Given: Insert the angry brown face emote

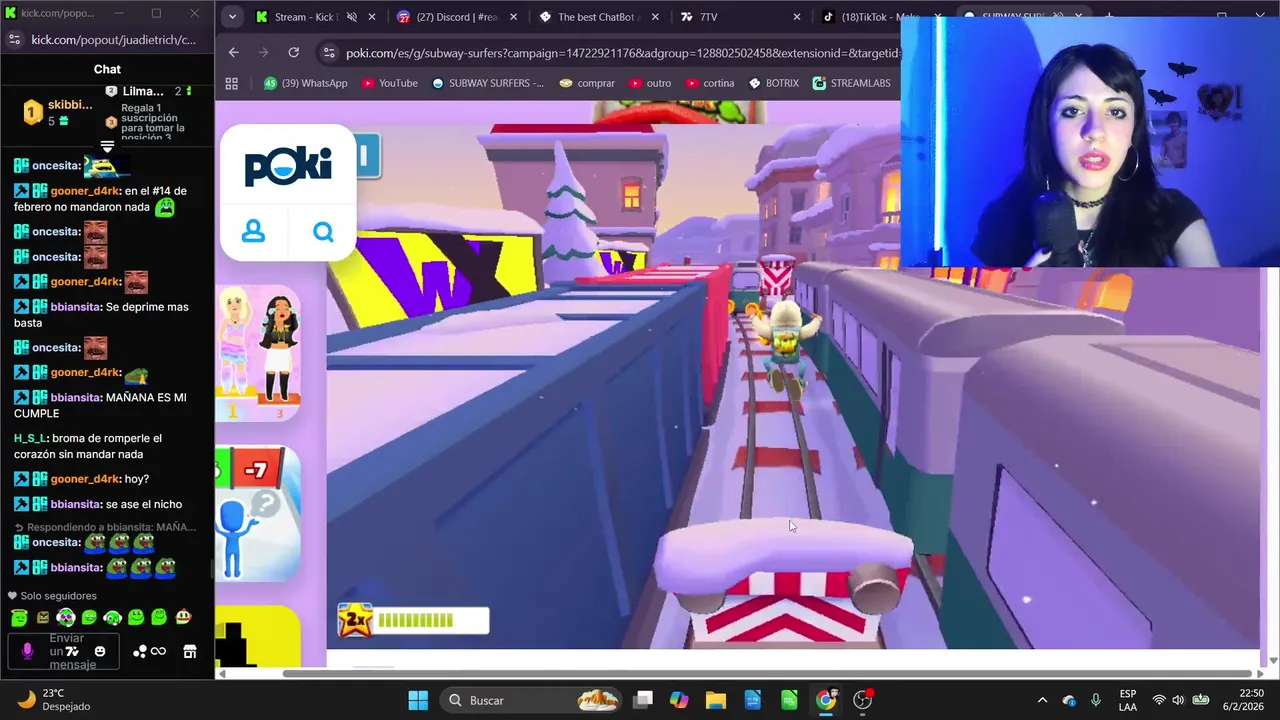Looking at the screenshot, I should tap(43, 618).
